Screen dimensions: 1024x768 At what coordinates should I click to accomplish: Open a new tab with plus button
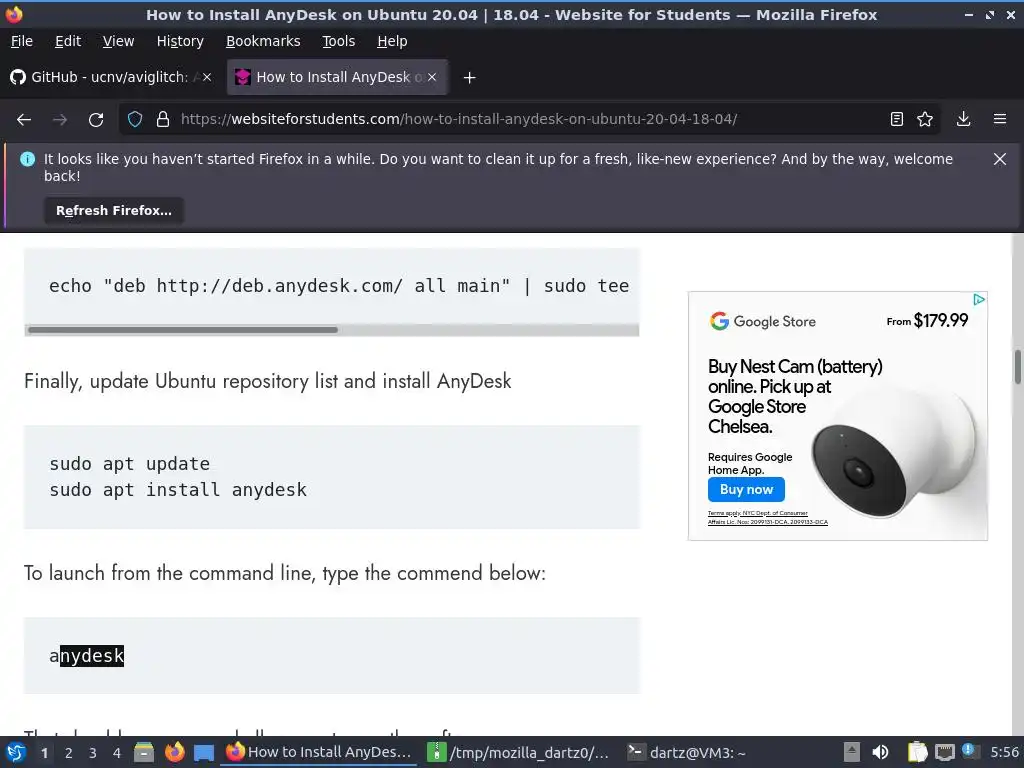pos(469,78)
